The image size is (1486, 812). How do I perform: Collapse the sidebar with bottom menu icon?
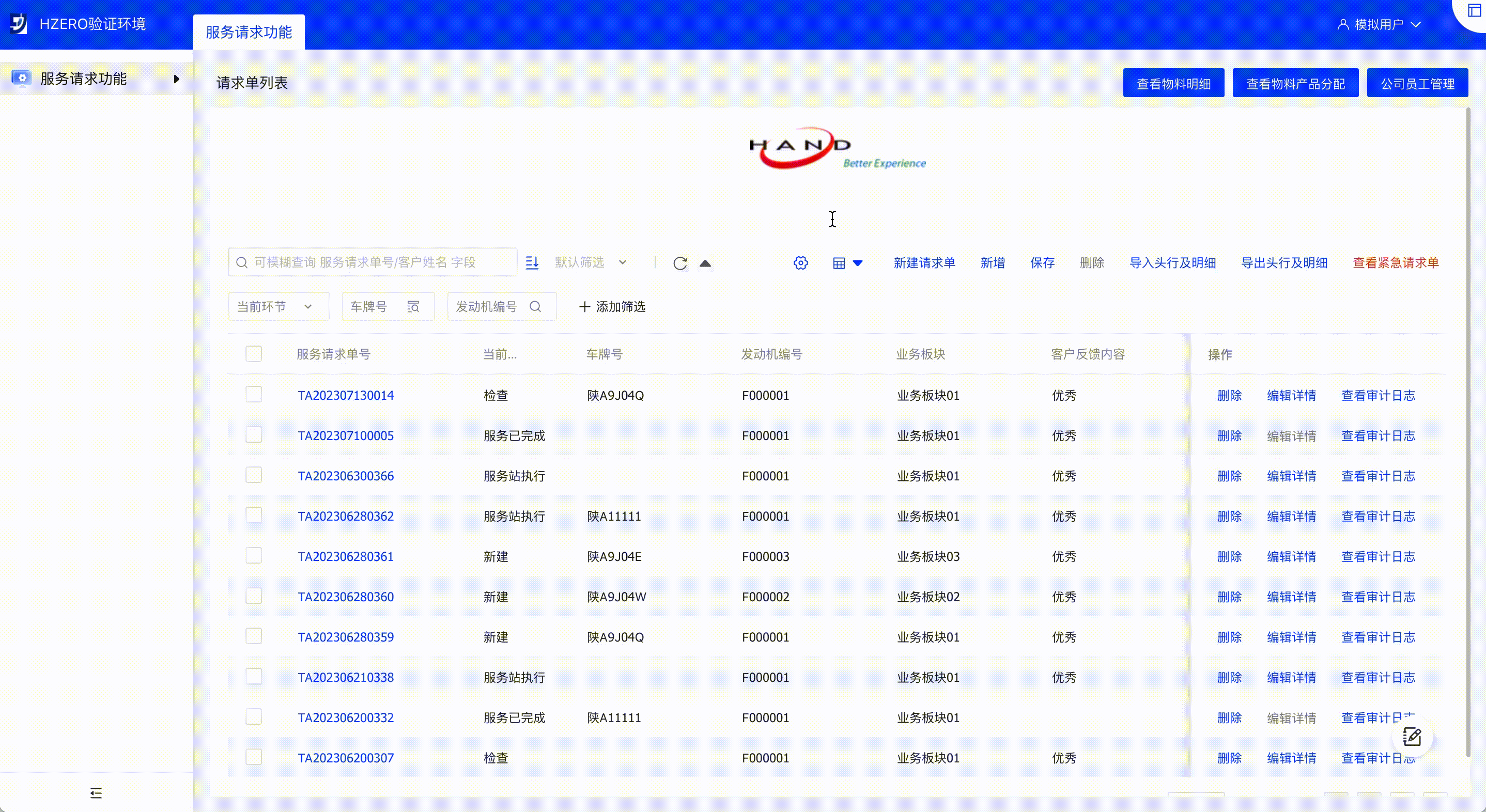point(96,793)
